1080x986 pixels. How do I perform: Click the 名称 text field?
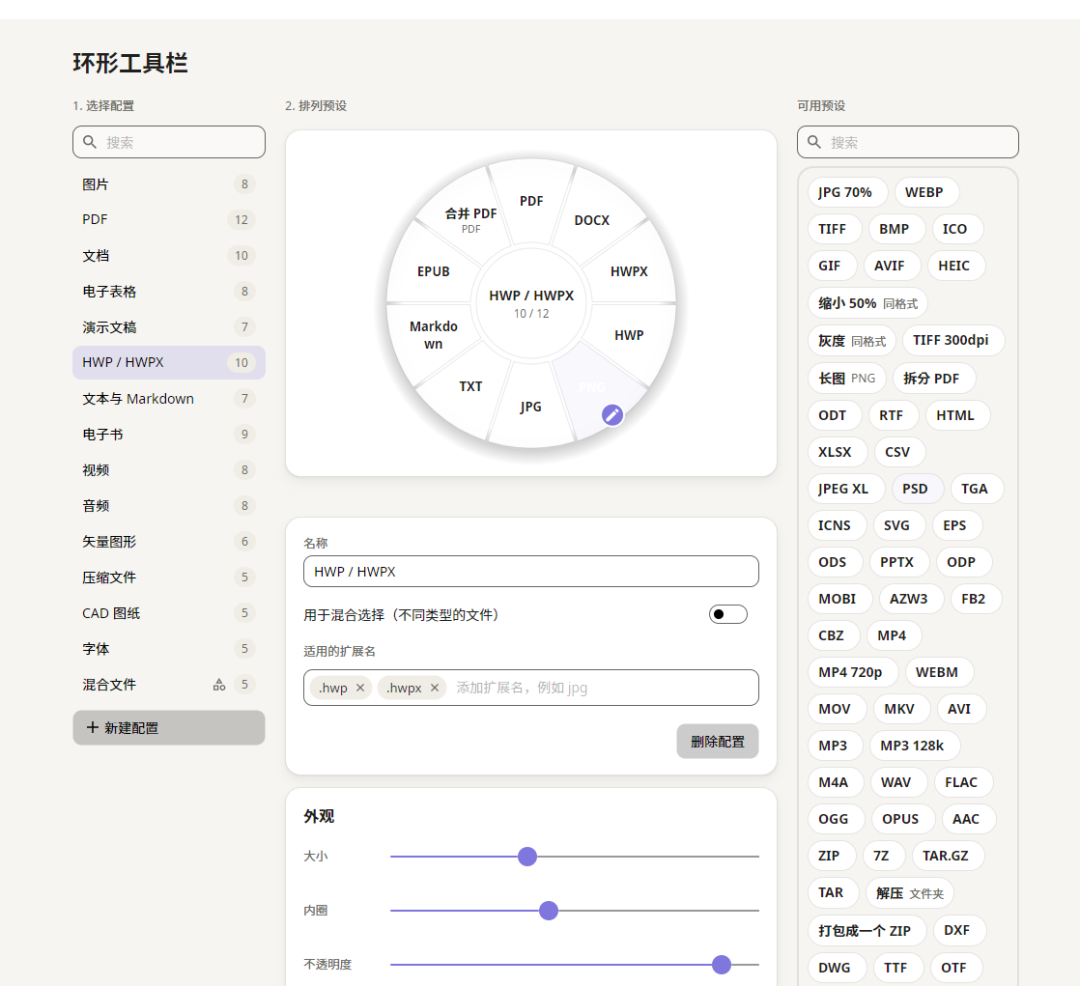[x=531, y=571]
